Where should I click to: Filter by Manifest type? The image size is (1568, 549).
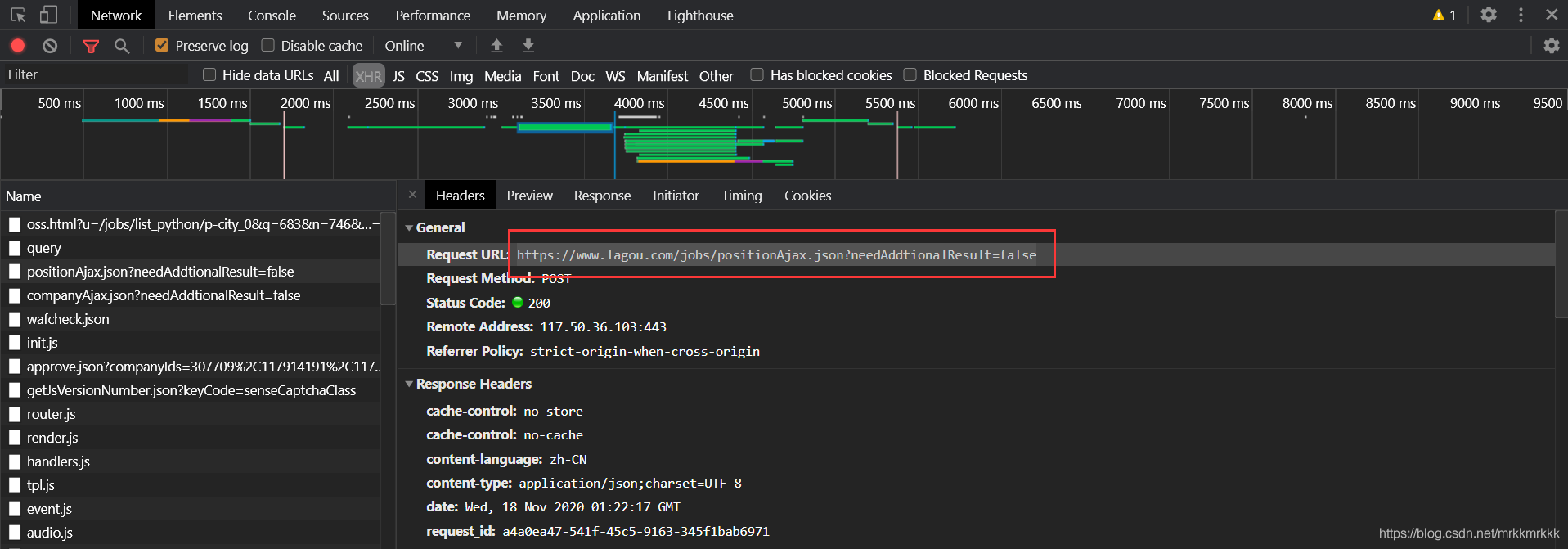click(x=663, y=76)
